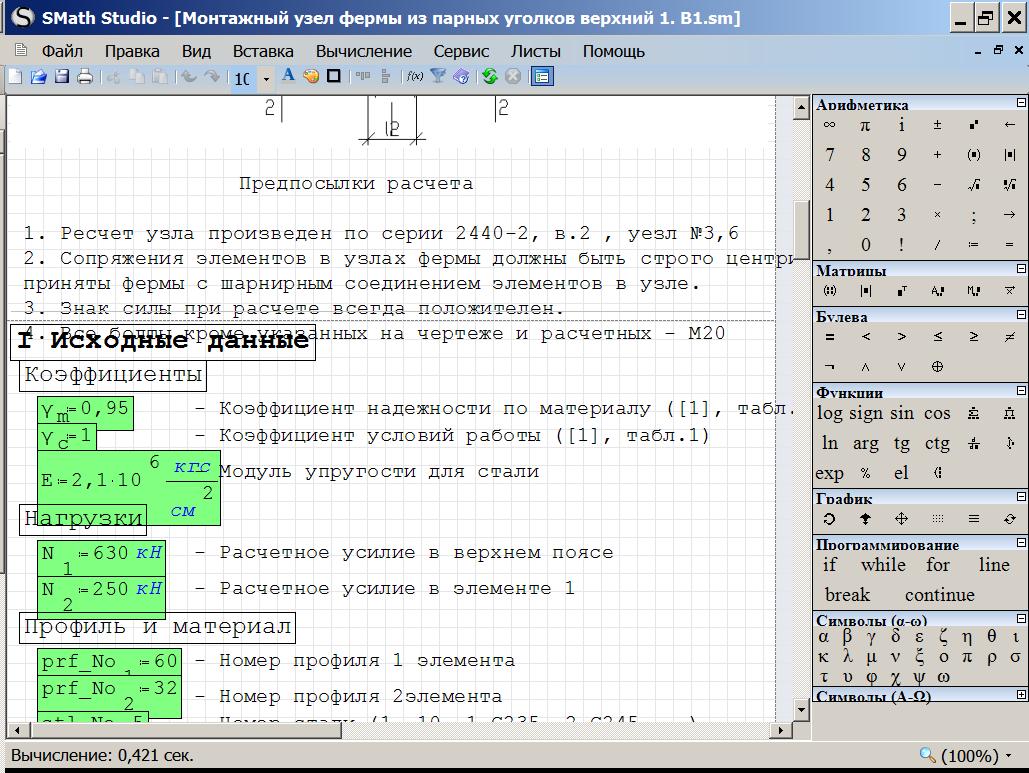
Task: Insert square root from Arithmetic panel
Action: click(973, 185)
